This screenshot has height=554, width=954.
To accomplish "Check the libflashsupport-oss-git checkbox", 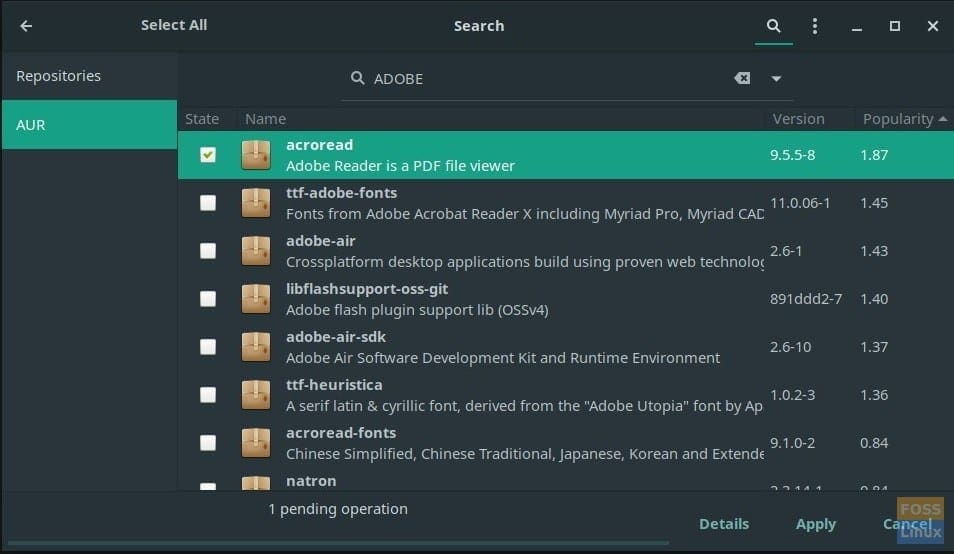I will 207,299.
